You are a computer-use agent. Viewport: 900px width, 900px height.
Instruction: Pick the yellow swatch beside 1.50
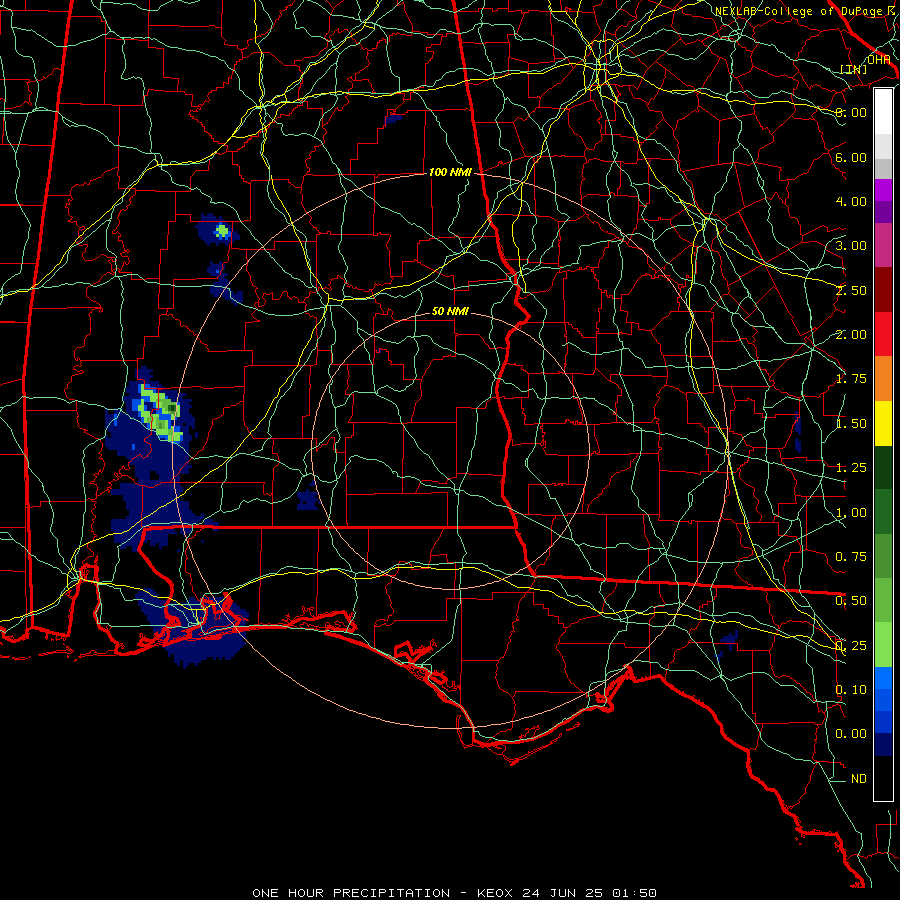[x=883, y=423]
